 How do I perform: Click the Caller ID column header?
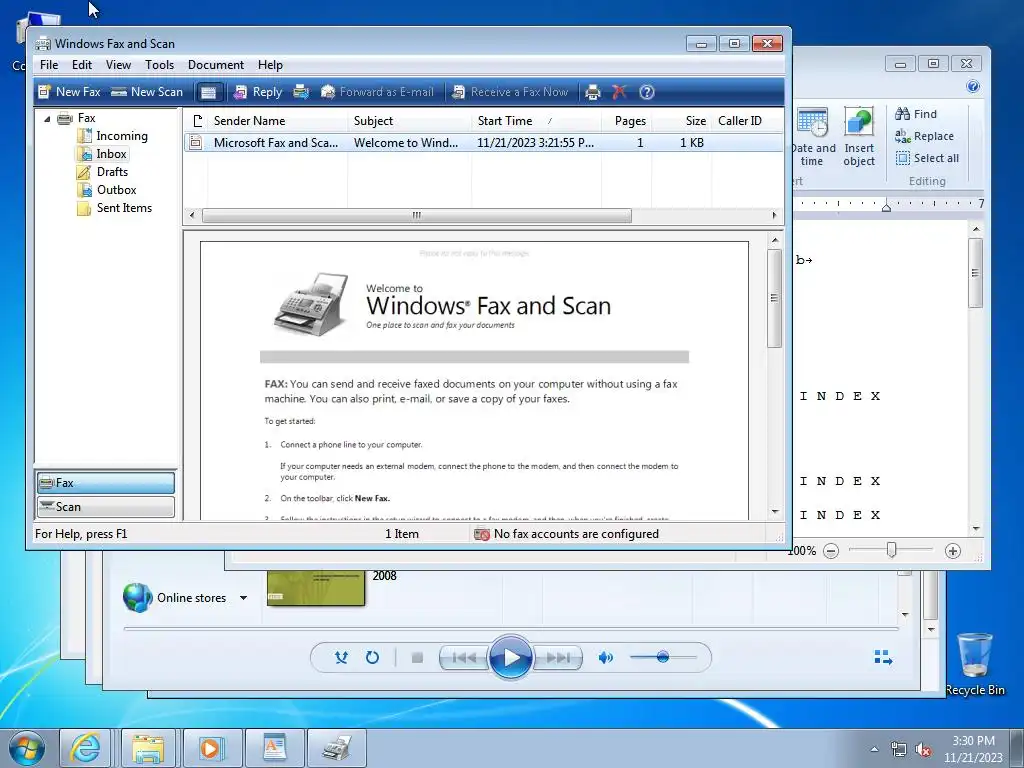(746, 121)
